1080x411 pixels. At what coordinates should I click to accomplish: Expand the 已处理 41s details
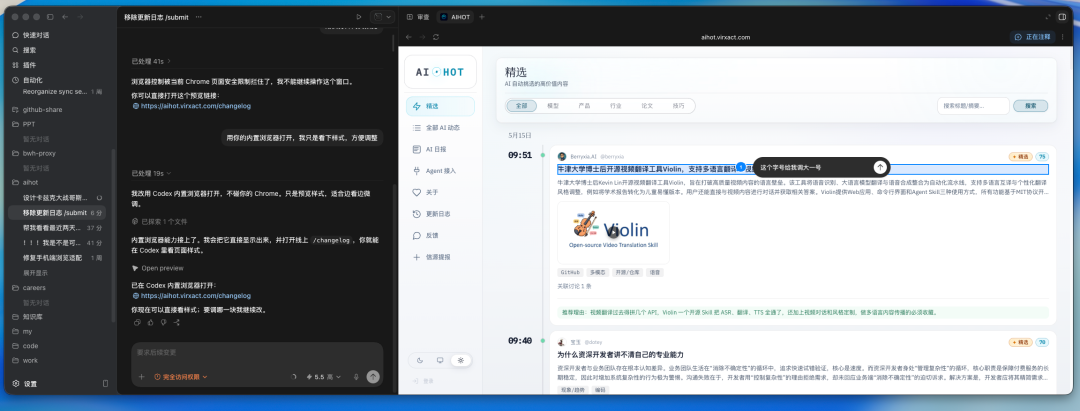pos(151,61)
